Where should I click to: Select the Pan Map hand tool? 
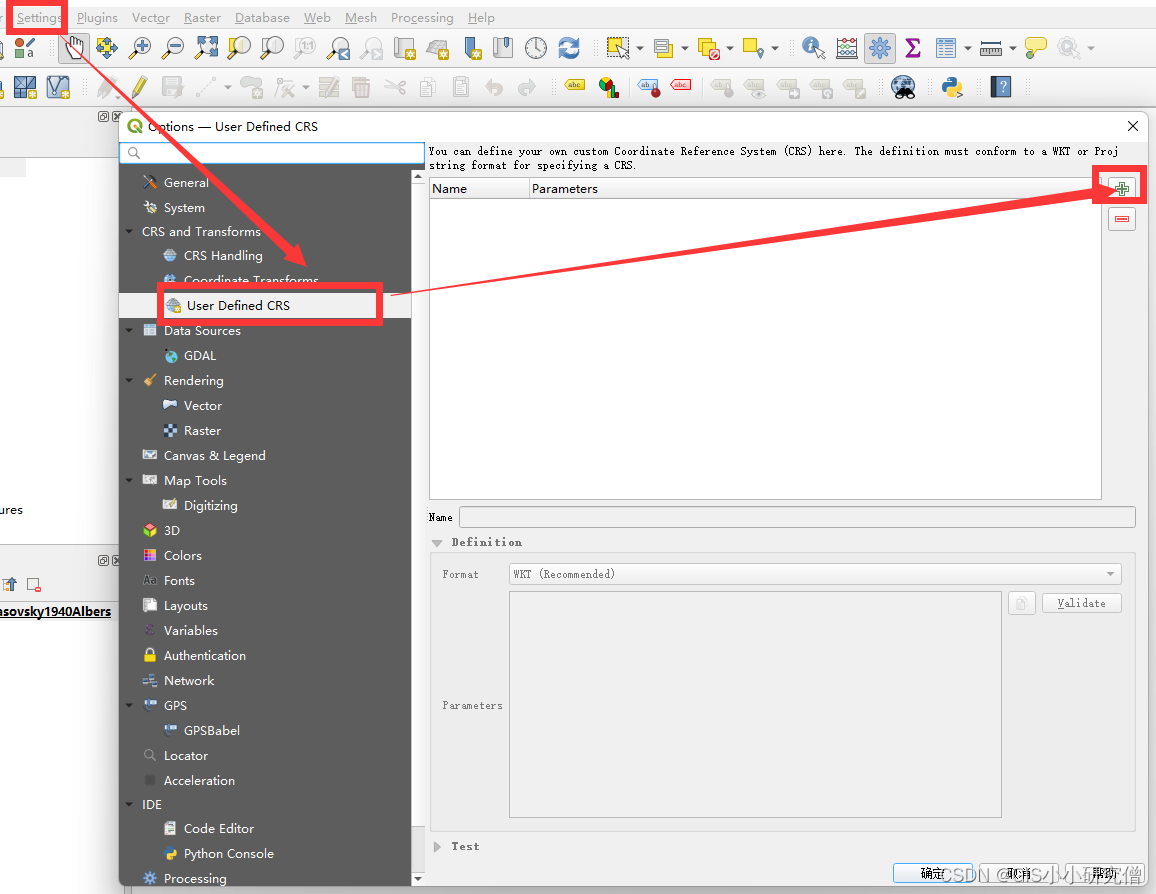[74, 48]
